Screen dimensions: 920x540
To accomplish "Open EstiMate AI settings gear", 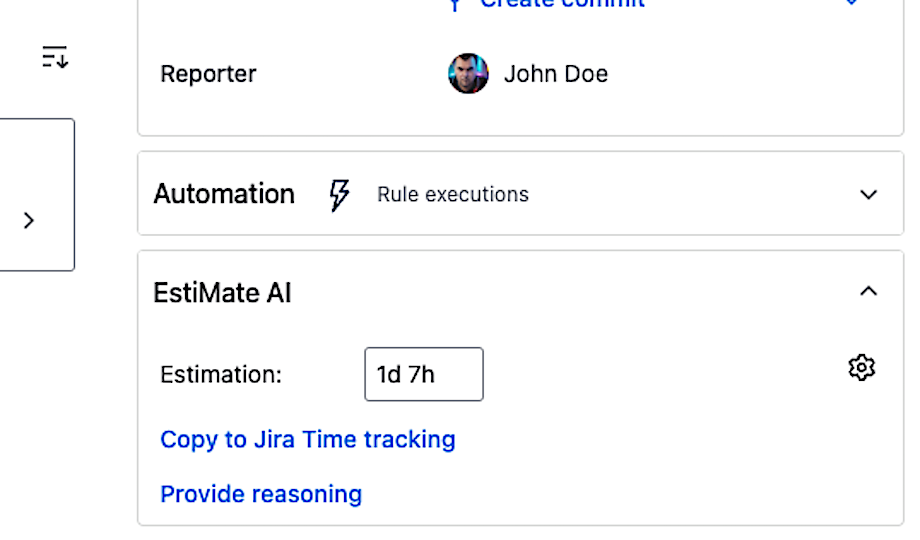I will click(861, 368).
